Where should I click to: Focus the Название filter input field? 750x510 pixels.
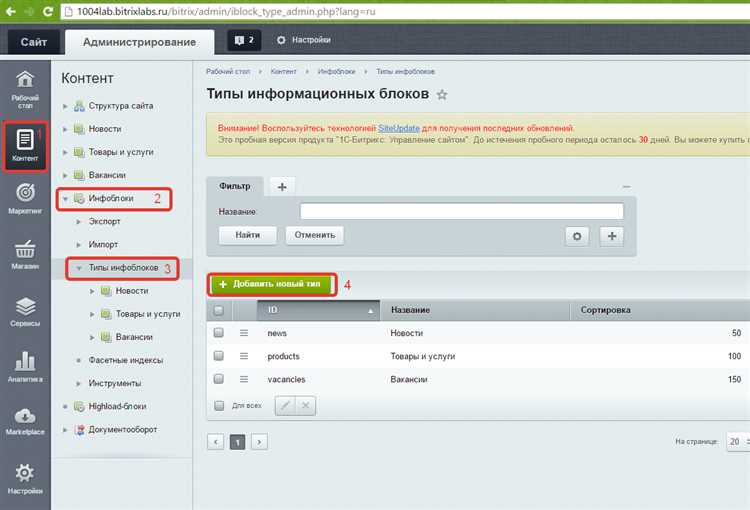[x=462, y=211]
